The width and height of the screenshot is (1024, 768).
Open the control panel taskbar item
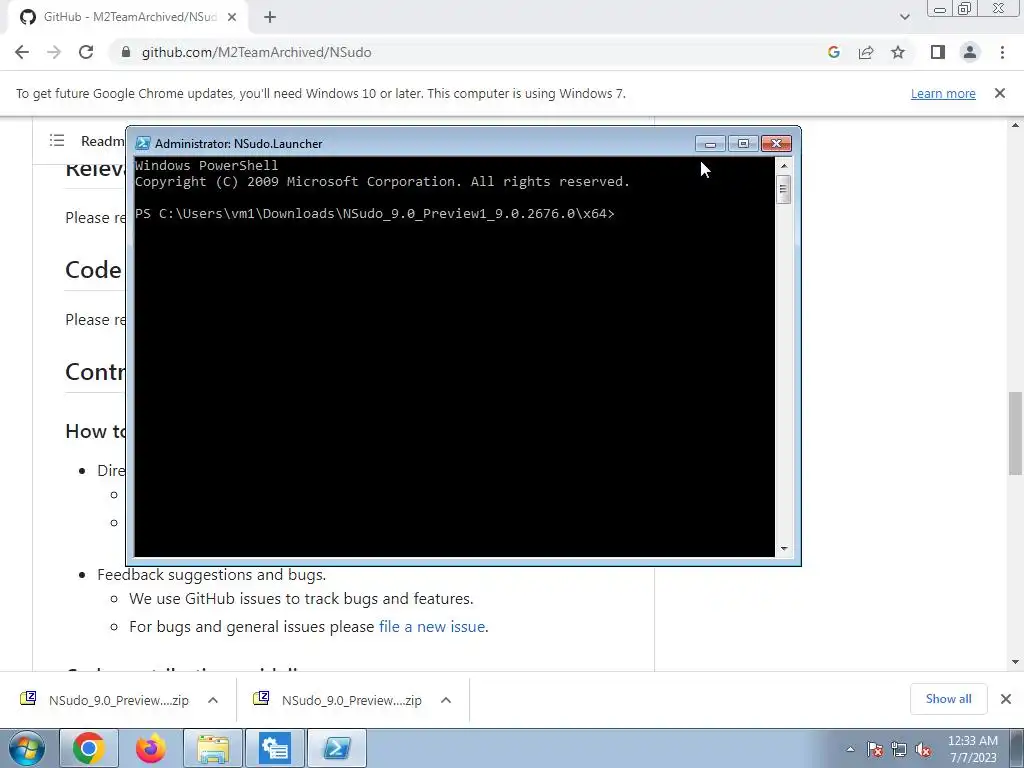coord(275,748)
